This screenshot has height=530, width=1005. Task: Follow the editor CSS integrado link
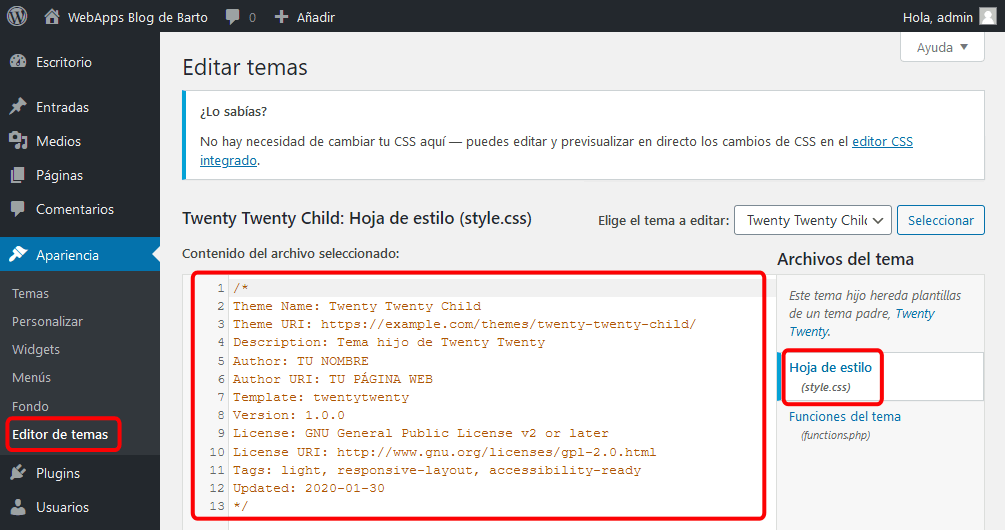point(882,141)
